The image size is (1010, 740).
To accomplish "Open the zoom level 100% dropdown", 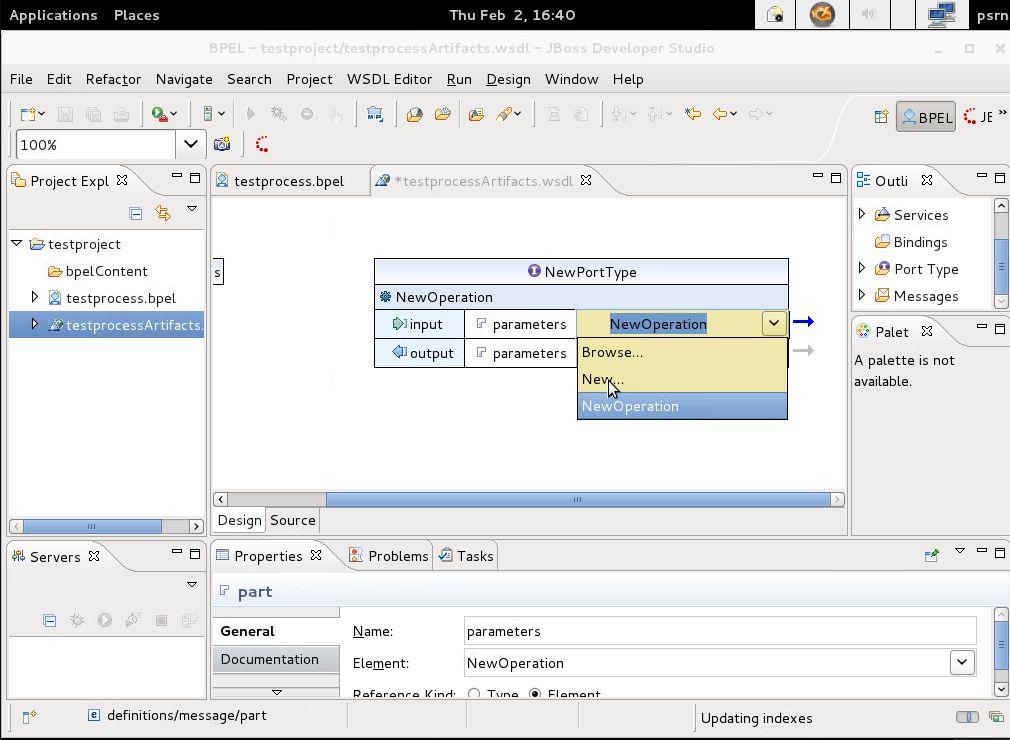I will (x=191, y=144).
